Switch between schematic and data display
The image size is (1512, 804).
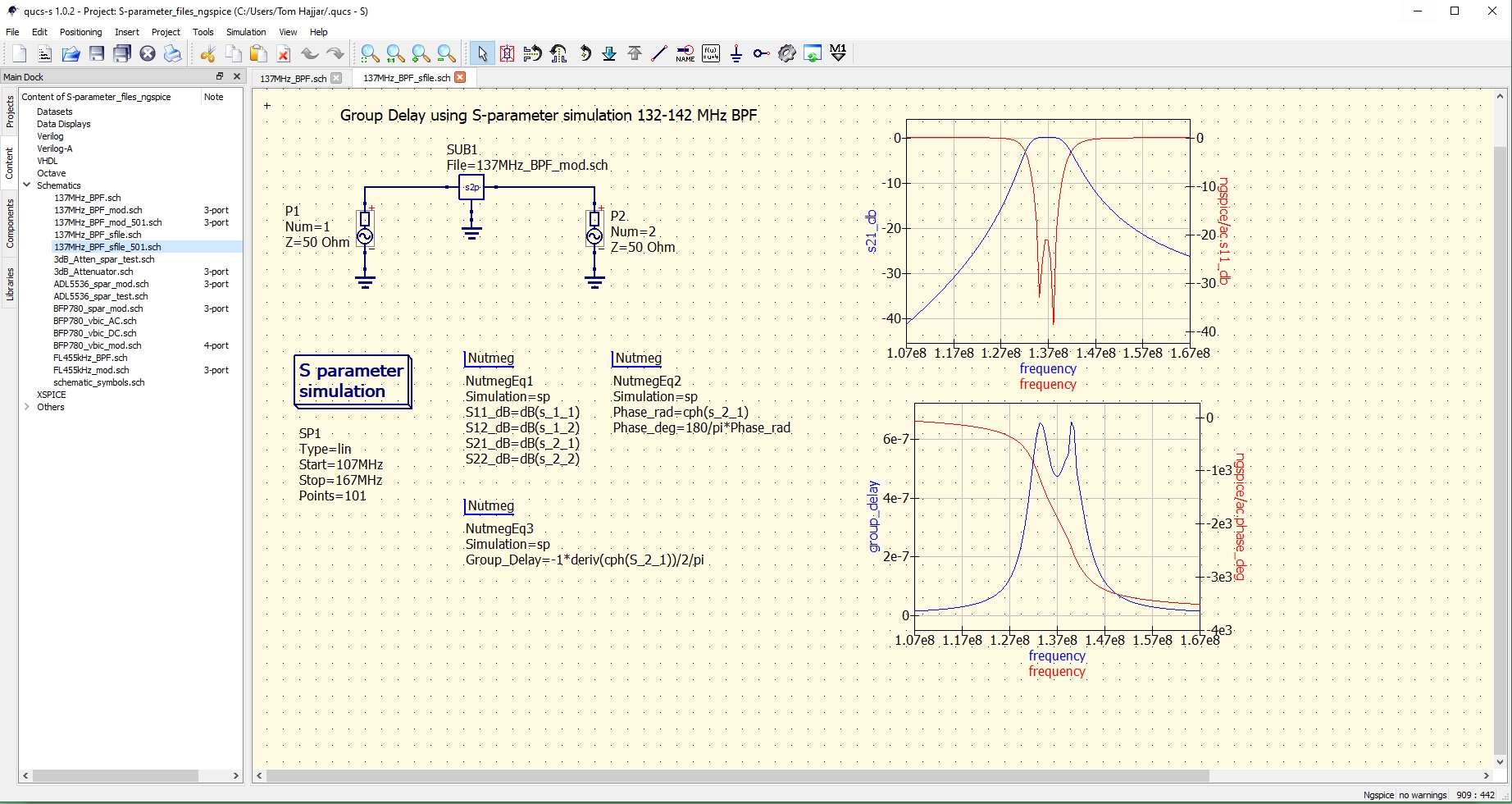[x=813, y=53]
